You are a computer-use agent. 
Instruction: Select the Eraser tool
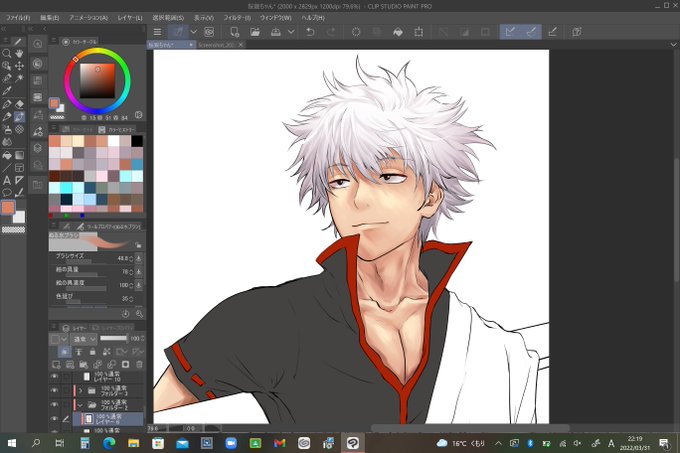19,104
